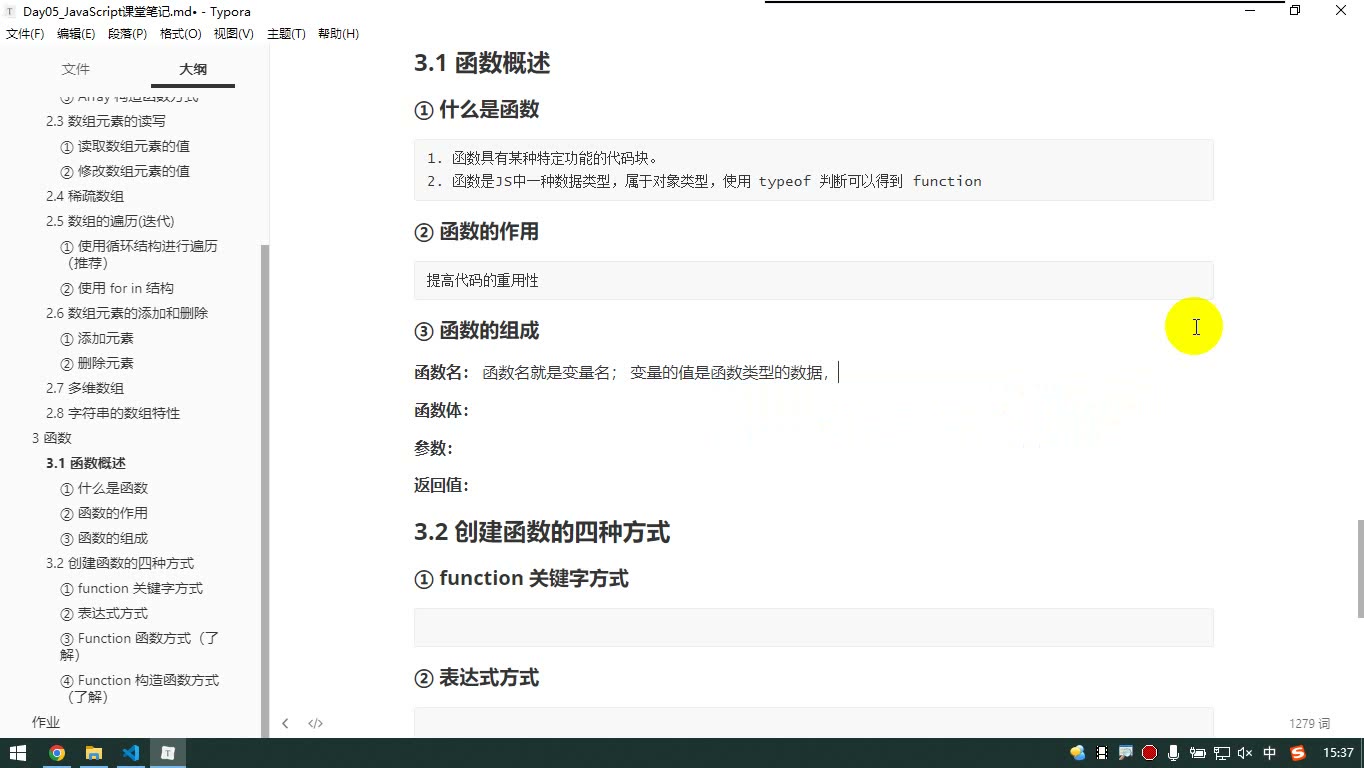Click the 1279 词 word count status
The image size is (1364, 768).
pyautogui.click(x=1309, y=723)
